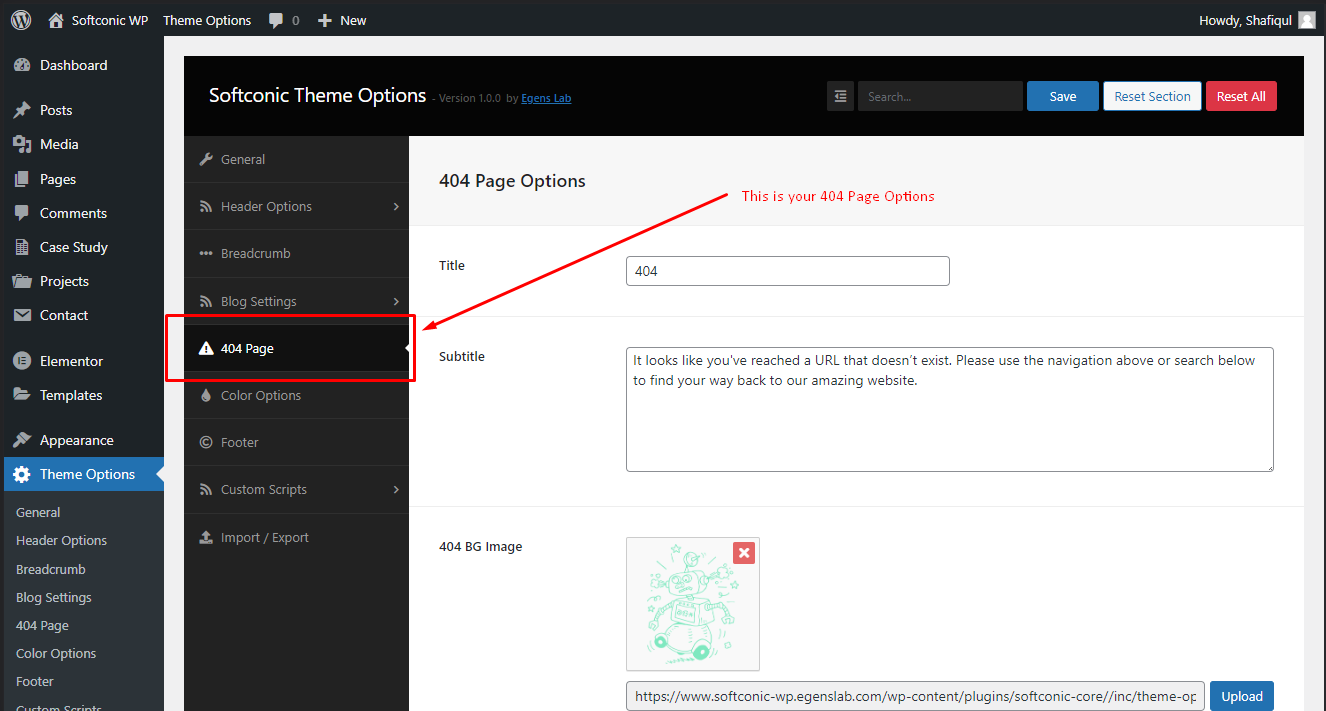Open the Elementor menu item
The width and height of the screenshot is (1326, 711).
82,361
